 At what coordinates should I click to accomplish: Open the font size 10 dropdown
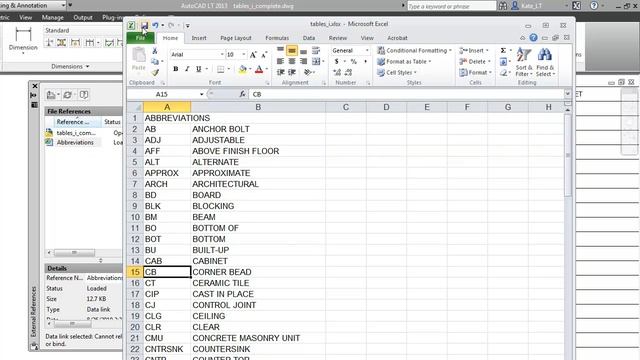point(244,55)
